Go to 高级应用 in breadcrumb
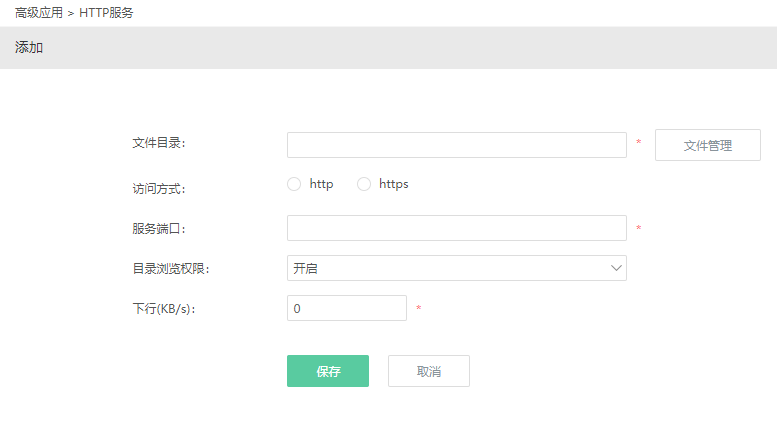This screenshot has height=440, width=777. point(39,13)
